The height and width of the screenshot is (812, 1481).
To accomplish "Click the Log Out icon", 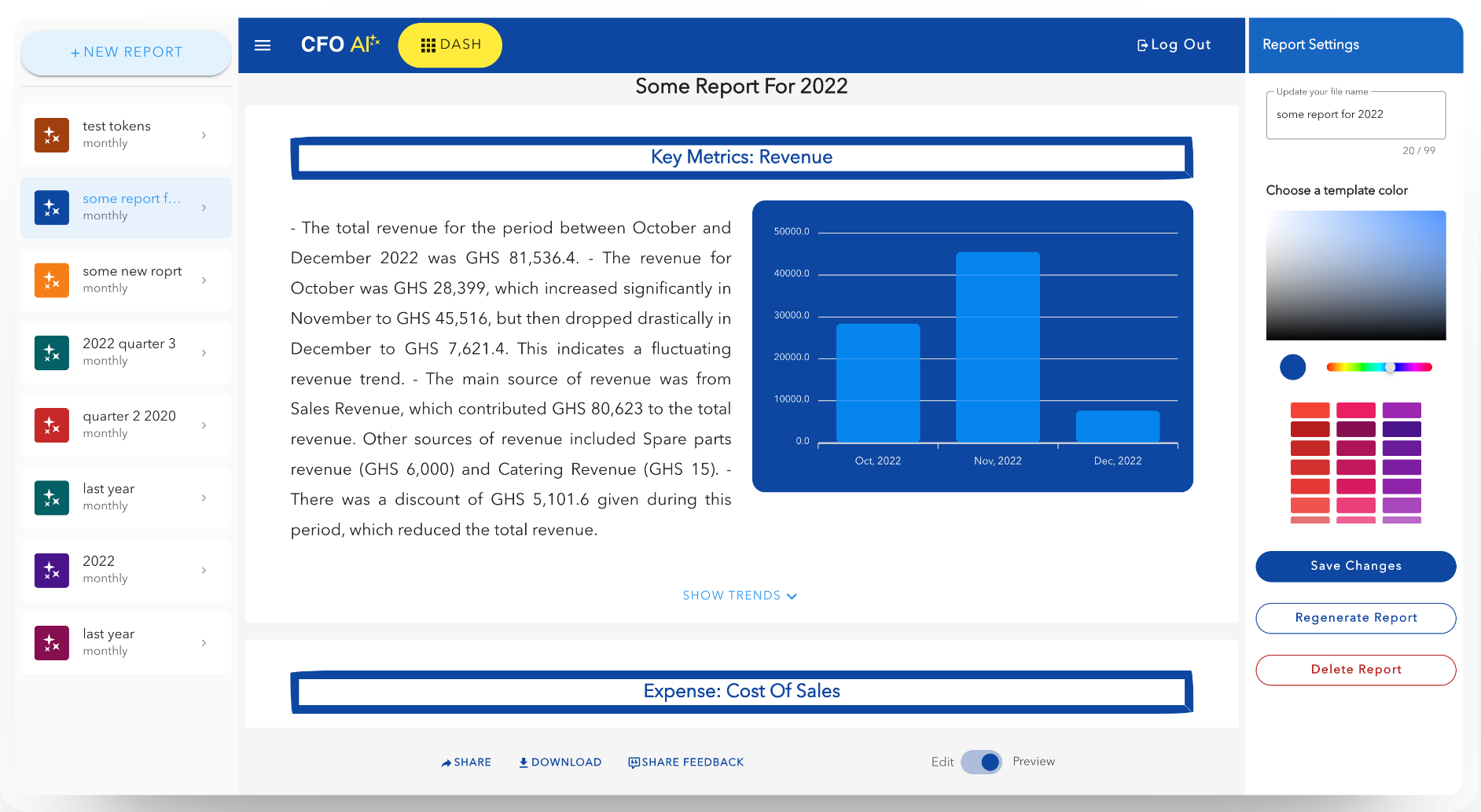I will [x=1142, y=46].
